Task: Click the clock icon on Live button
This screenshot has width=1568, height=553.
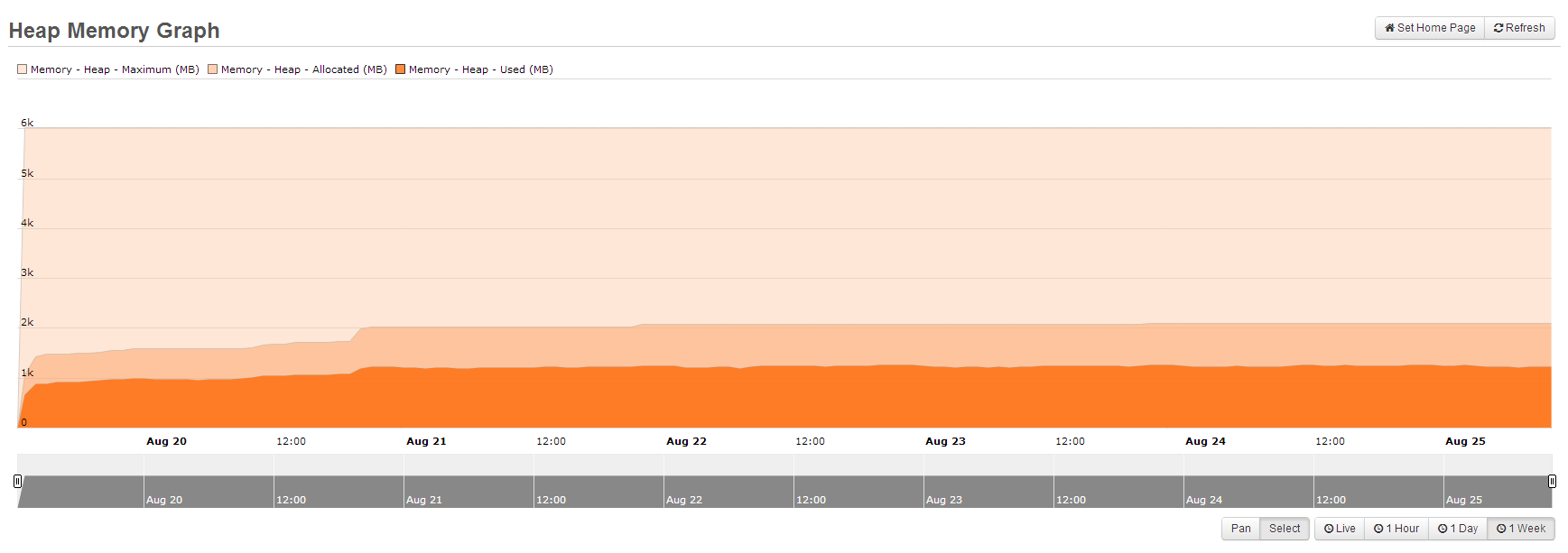Action: point(1329,529)
